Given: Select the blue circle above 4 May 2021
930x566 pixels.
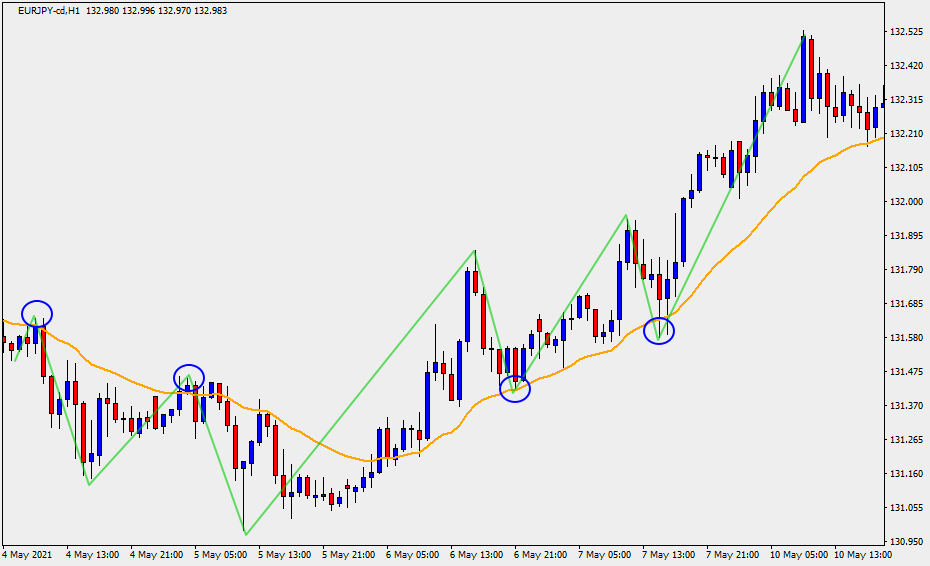Looking at the screenshot, I should [37, 313].
